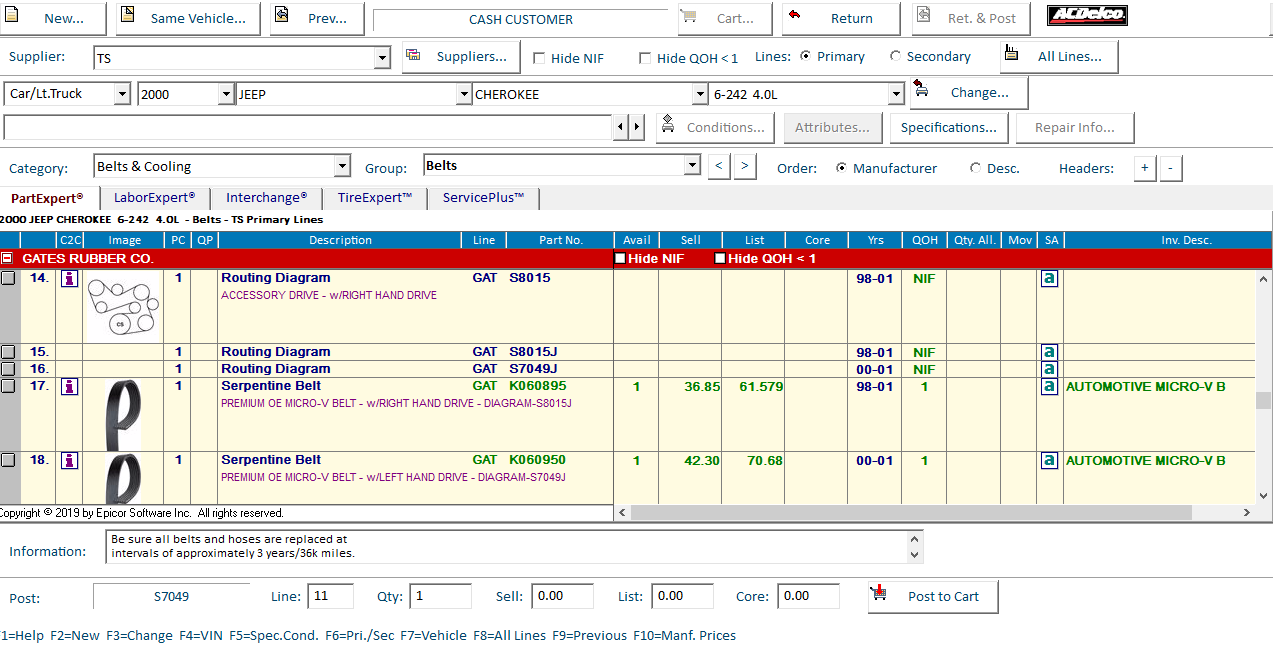View routing diagram thumbnail for S8015
1273x651 pixels.
coord(123,307)
